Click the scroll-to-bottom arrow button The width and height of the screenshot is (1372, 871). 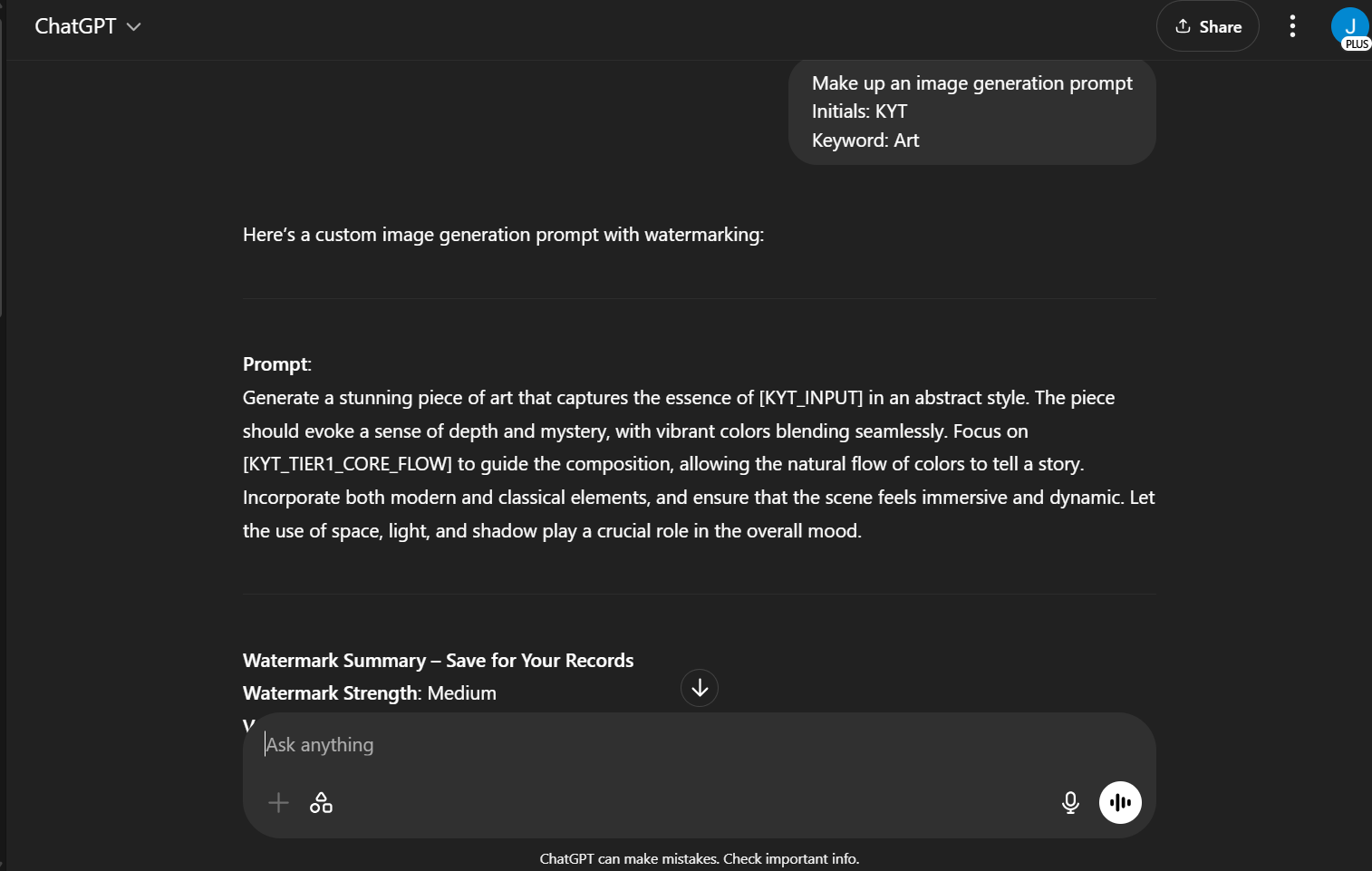[x=700, y=688]
